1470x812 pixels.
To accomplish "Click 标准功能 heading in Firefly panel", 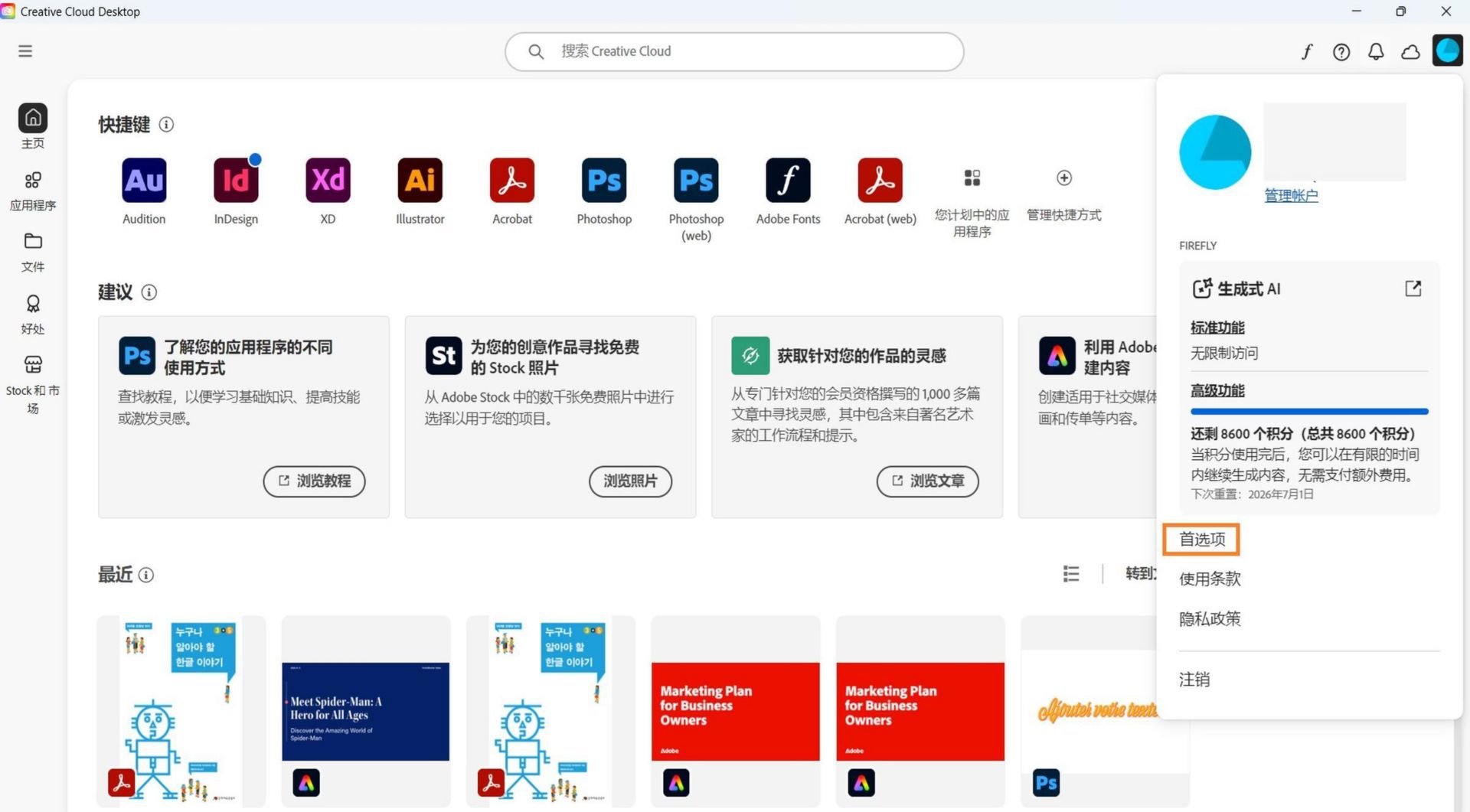I will [1217, 328].
